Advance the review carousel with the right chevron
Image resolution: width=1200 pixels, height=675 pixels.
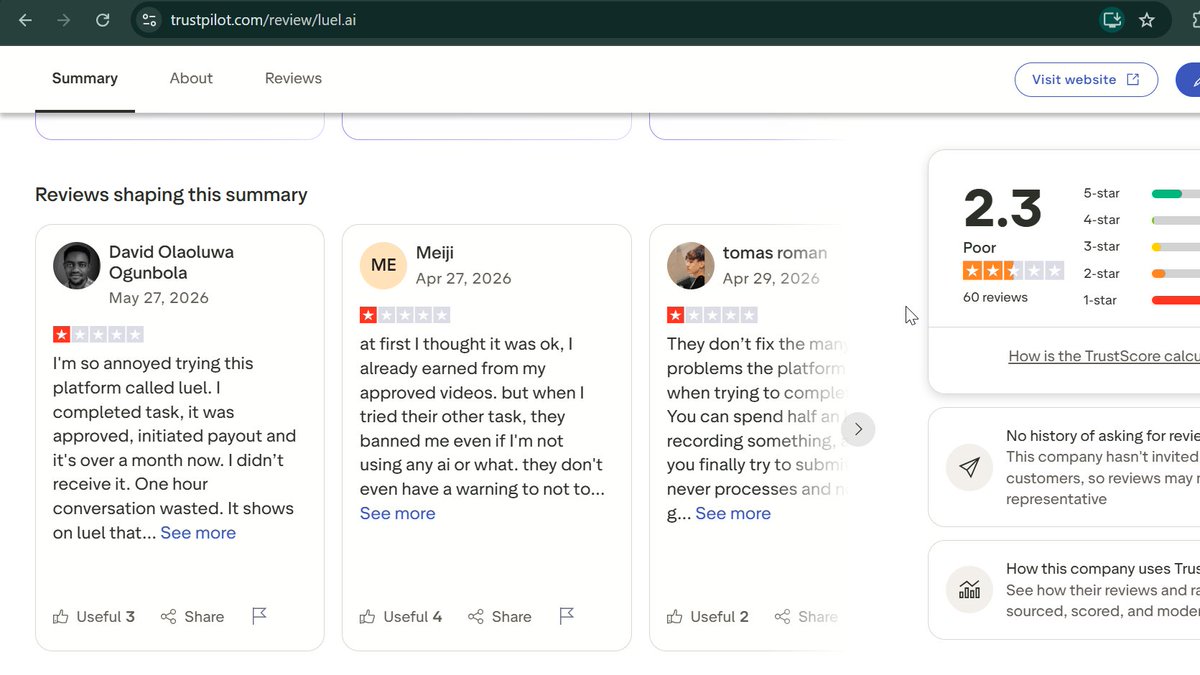[858, 429]
